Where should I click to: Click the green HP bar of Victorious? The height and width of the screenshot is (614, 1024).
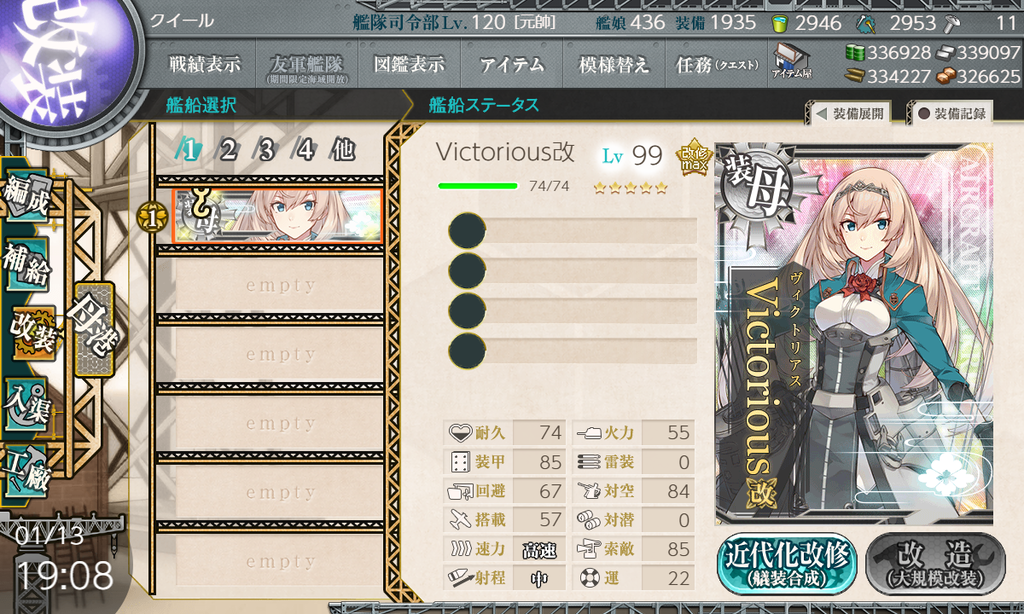[x=478, y=186]
